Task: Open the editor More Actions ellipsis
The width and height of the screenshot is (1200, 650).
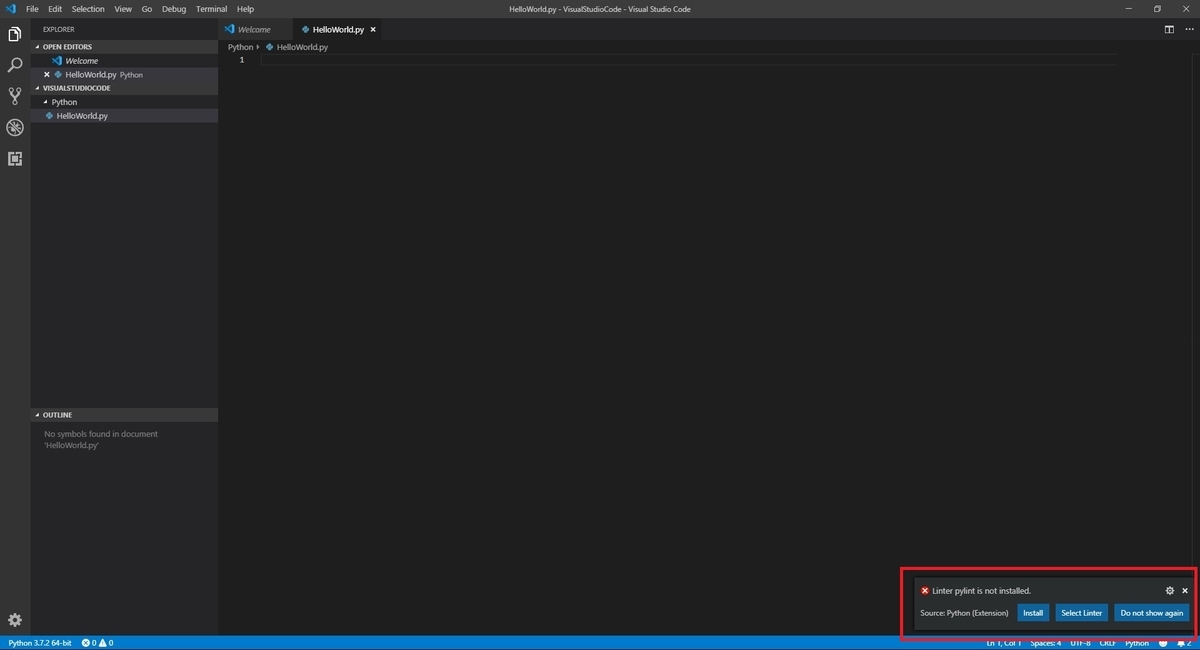Action: tap(1188, 29)
